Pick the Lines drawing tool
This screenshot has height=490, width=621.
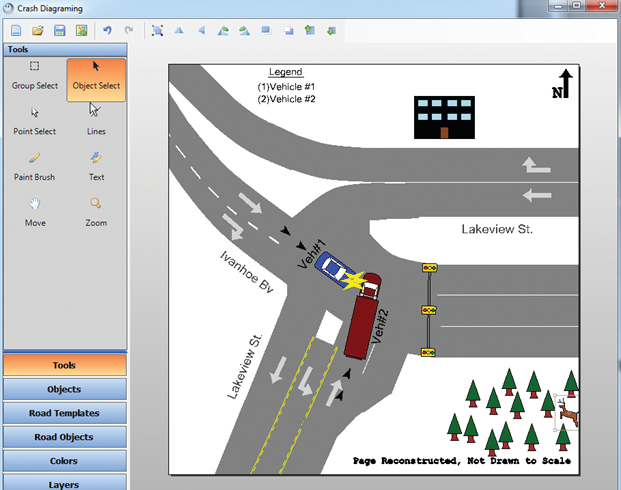(96, 121)
